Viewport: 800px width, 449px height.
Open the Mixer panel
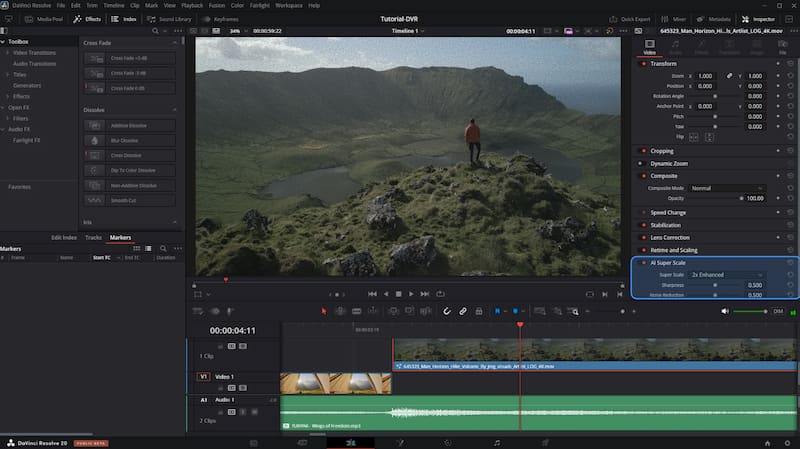(x=674, y=19)
